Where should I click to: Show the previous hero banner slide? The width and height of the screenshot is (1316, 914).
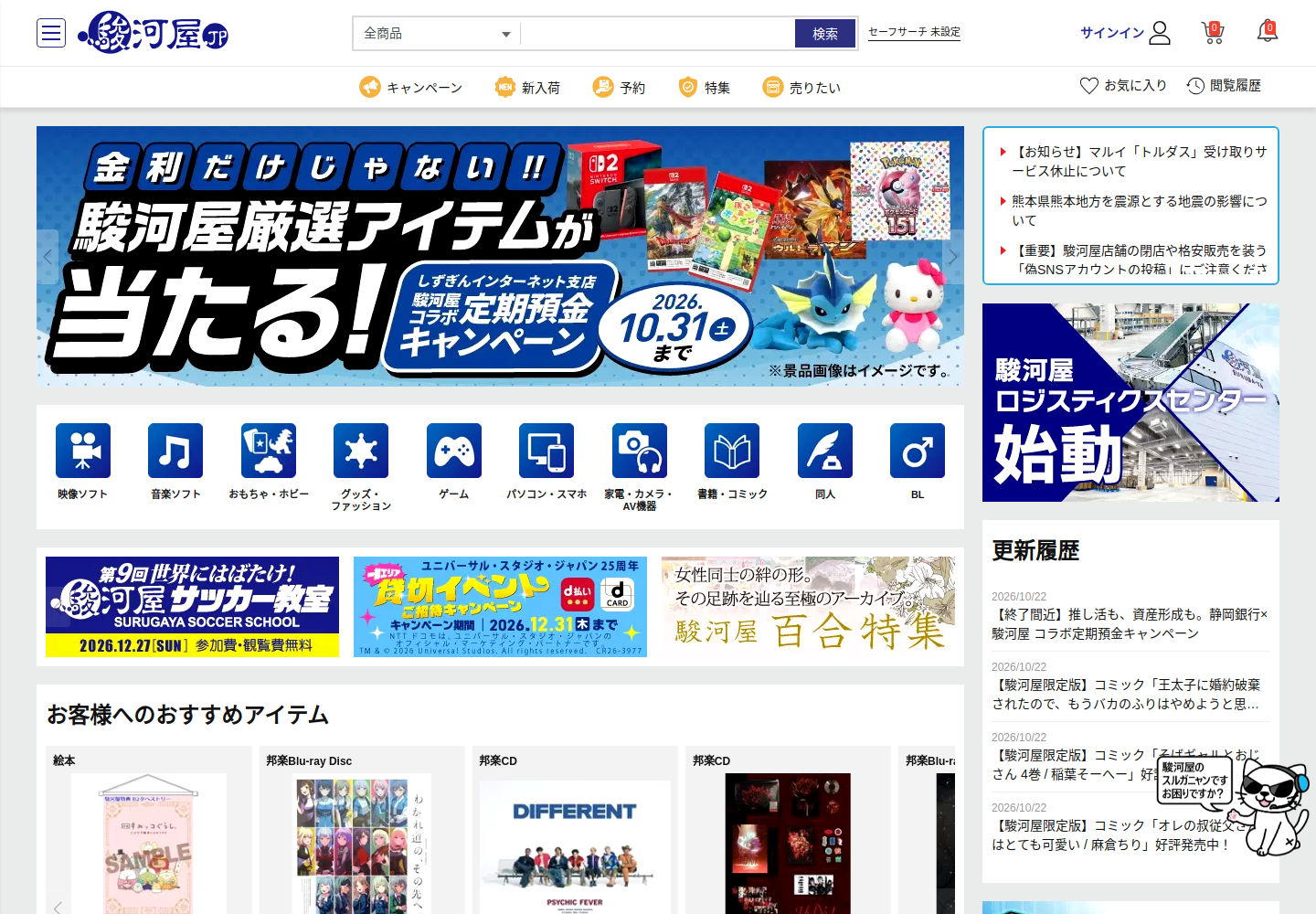point(48,256)
